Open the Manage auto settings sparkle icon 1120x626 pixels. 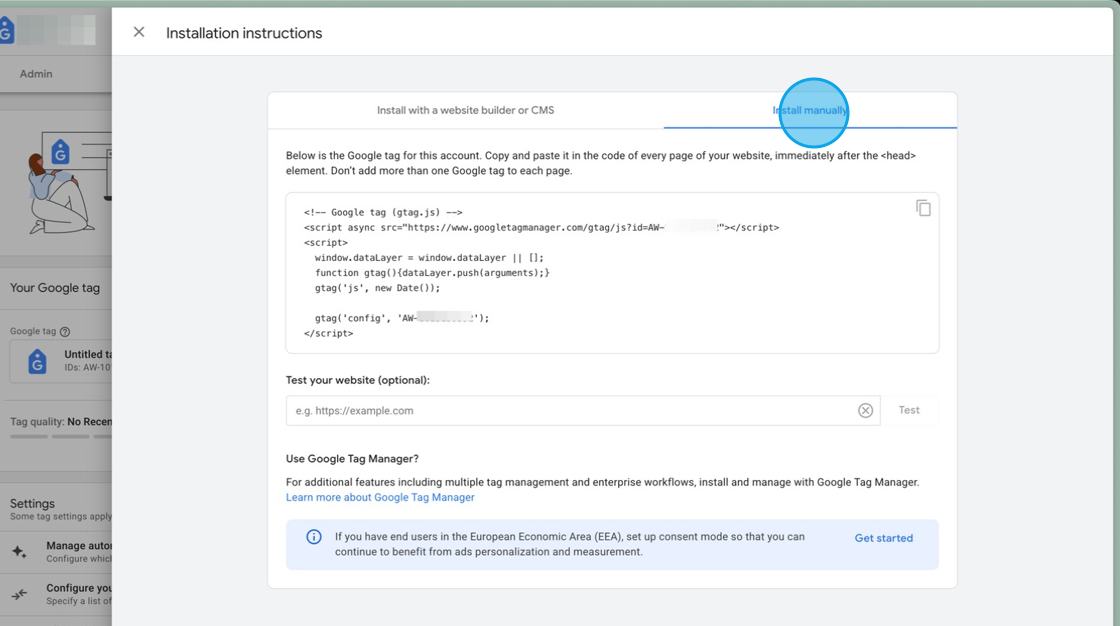[18, 551]
